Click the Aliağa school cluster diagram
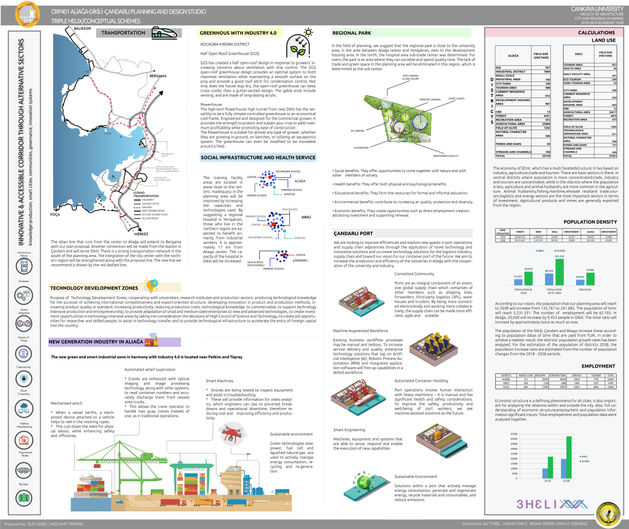The height and width of the screenshot is (529, 629). (277, 183)
